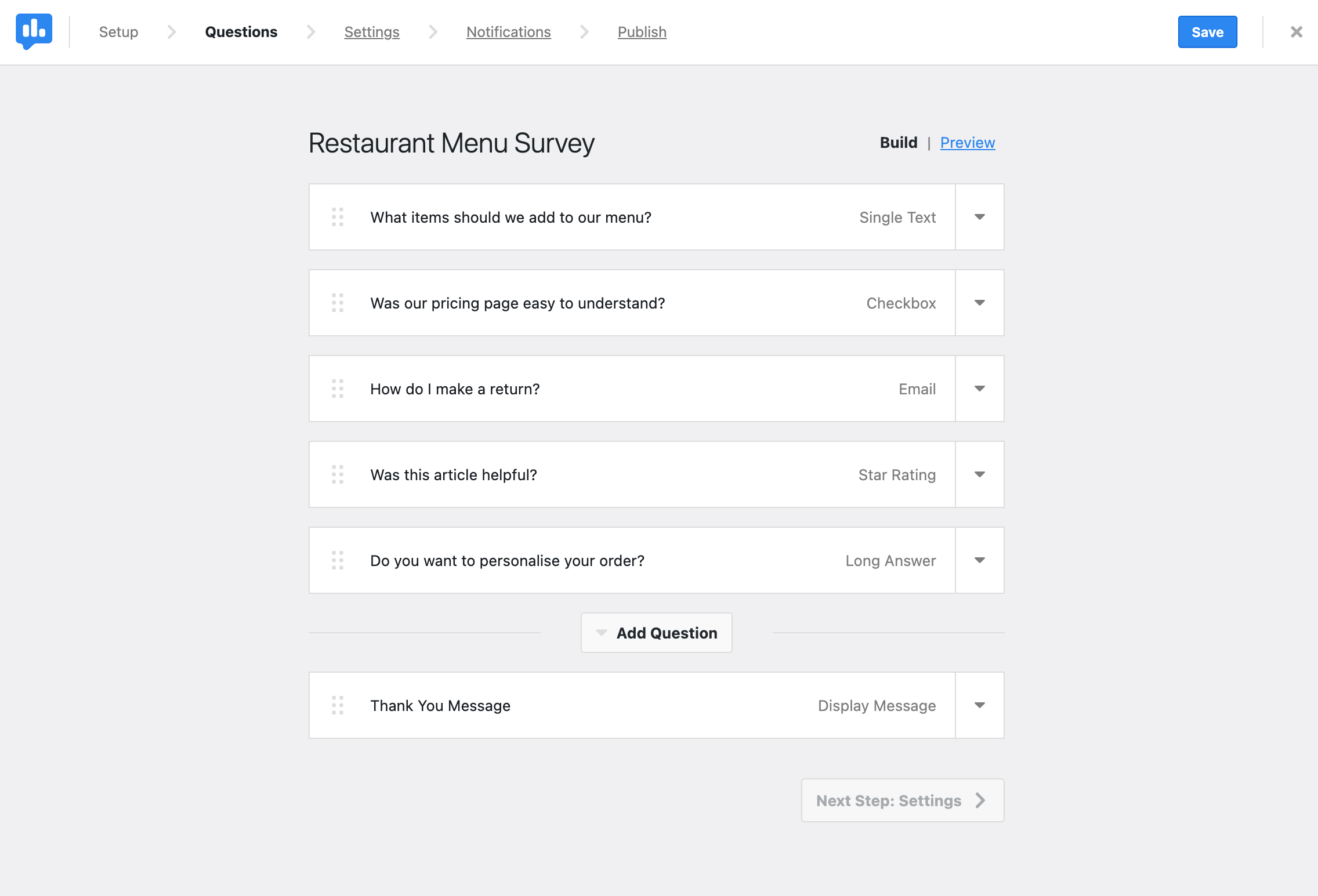Screen dimensions: 1318x896
Task: Click the drag handle icon on Thank You Message
Action: tap(338, 705)
